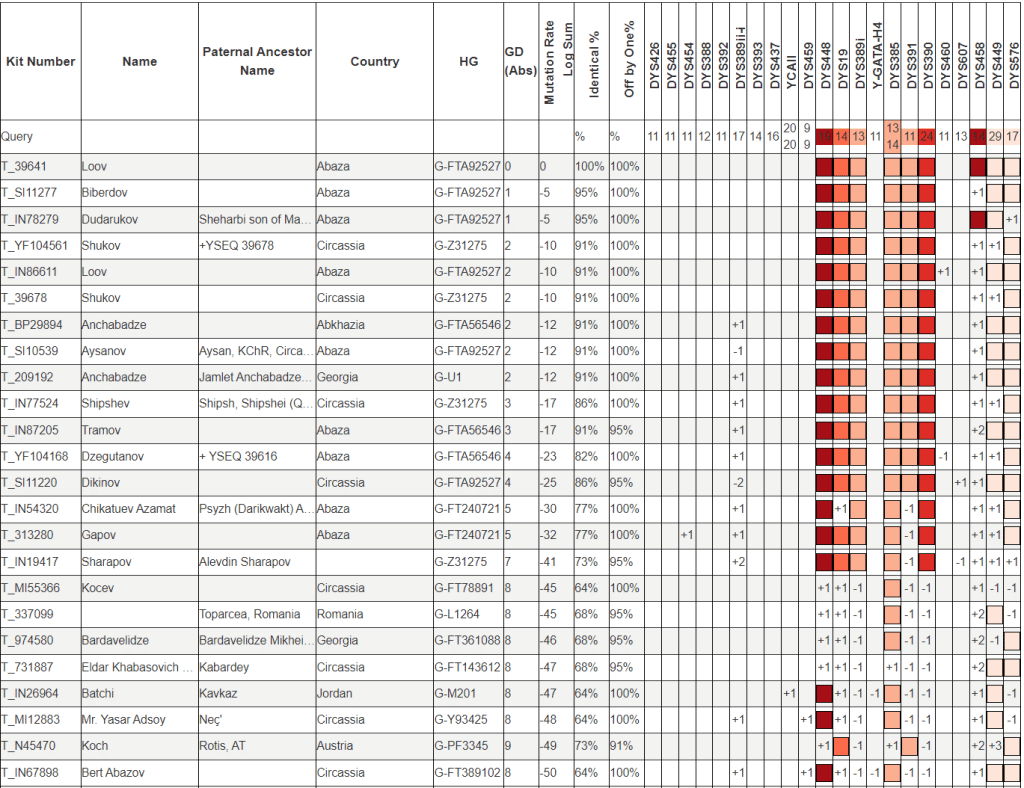Viewport: 1024px width, 788px height.
Task: Click the Kit Number column header
Action: point(40,61)
